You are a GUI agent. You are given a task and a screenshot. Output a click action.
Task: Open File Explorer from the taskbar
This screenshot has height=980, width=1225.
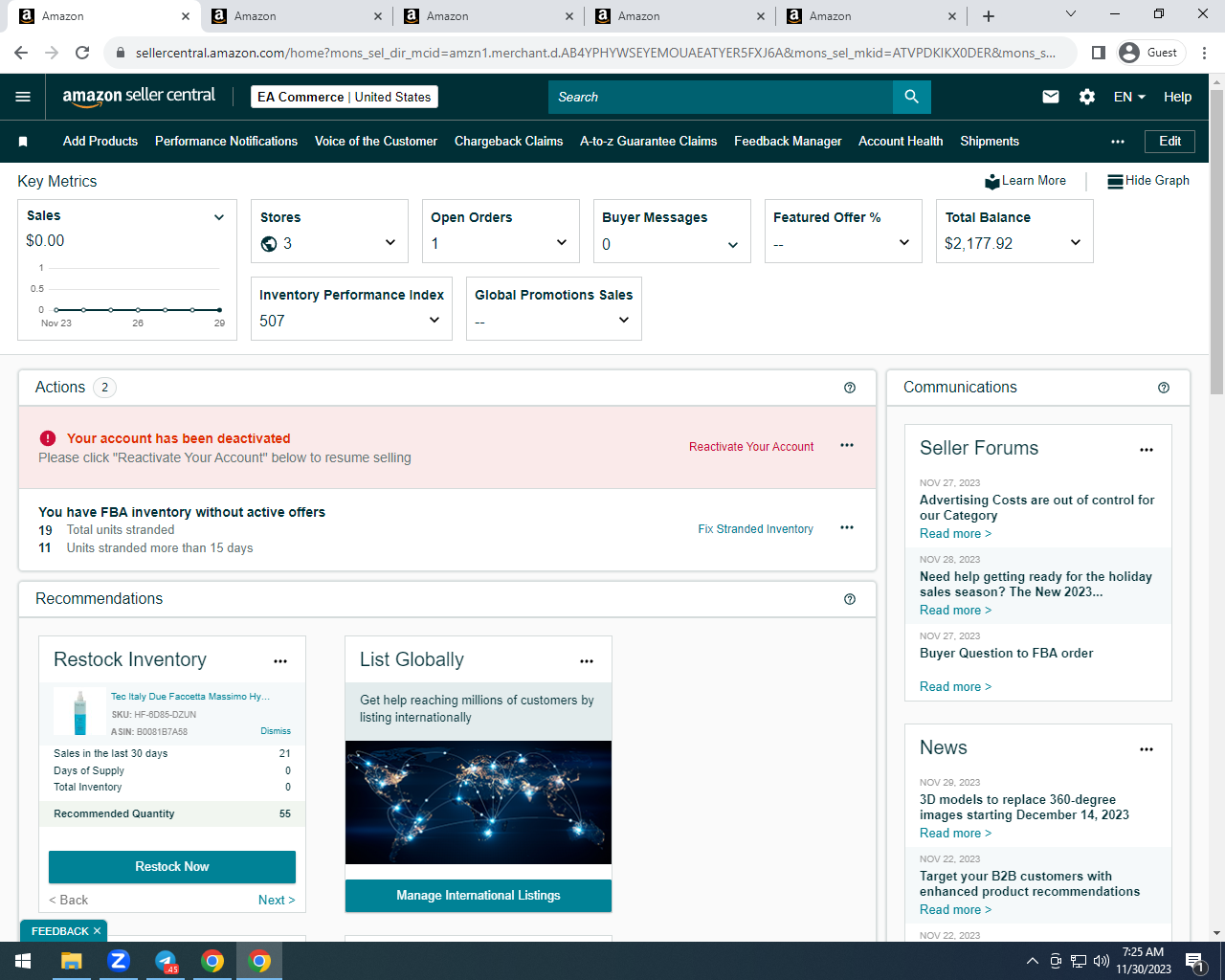(72, 961)
